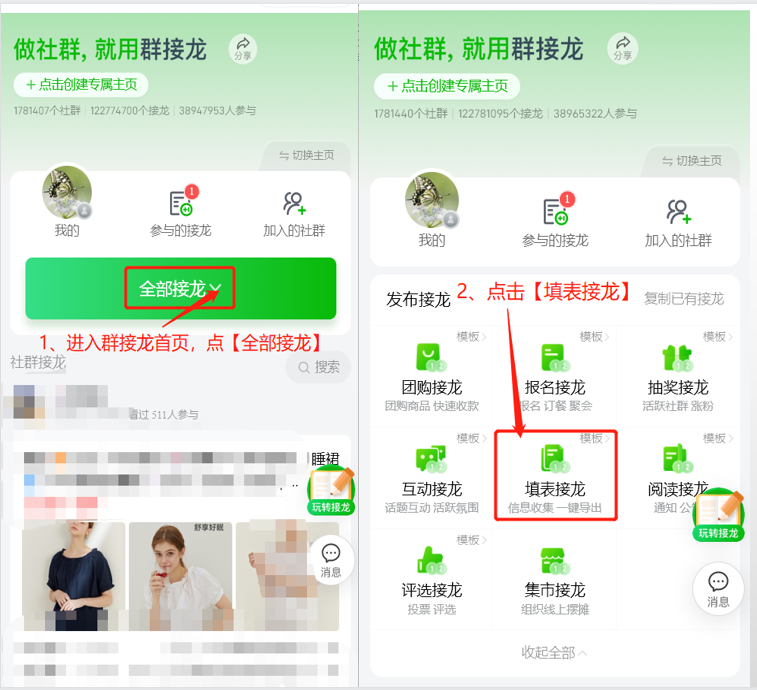This screenshot has height=690, width=757.
Task: Open 消息 bubble in left screen
Action: pos(331,560)
